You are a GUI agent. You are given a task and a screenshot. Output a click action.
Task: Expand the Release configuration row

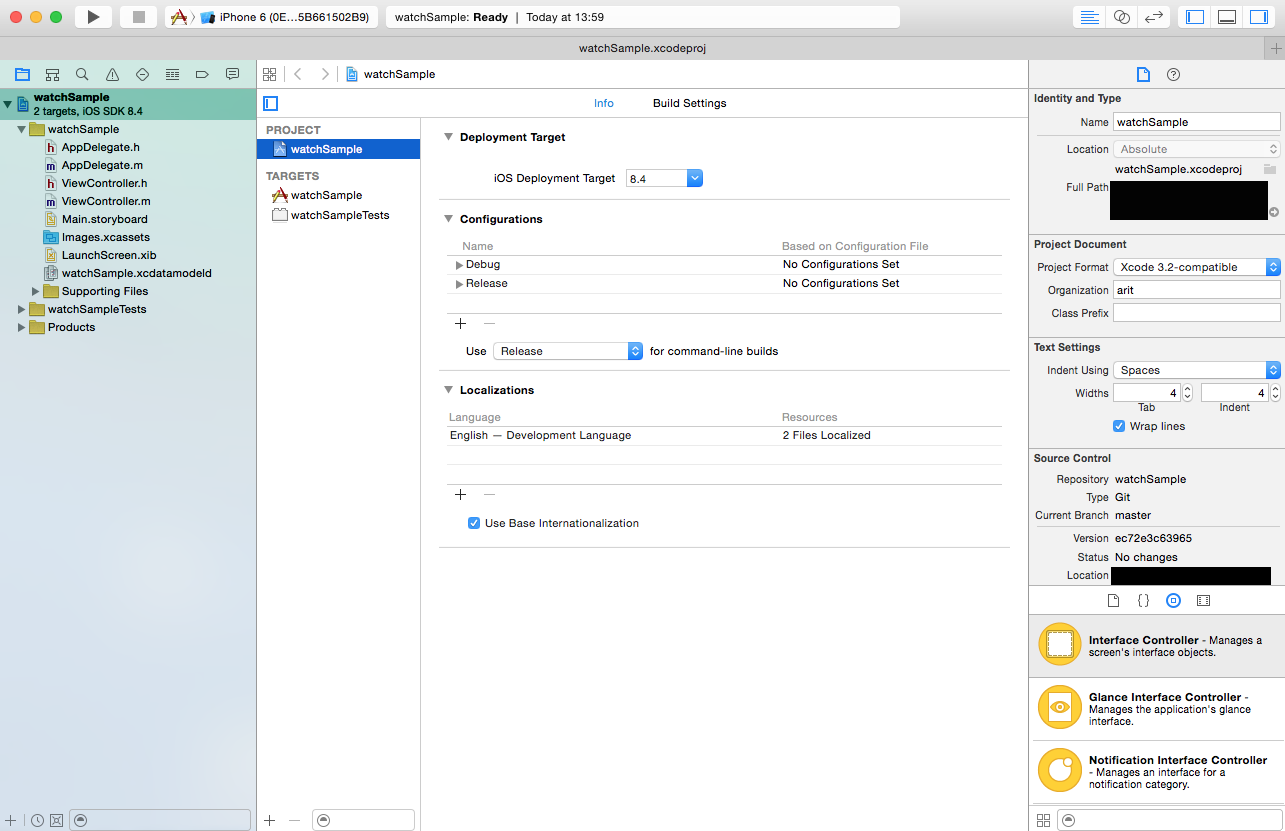click(x=459, y=284)
